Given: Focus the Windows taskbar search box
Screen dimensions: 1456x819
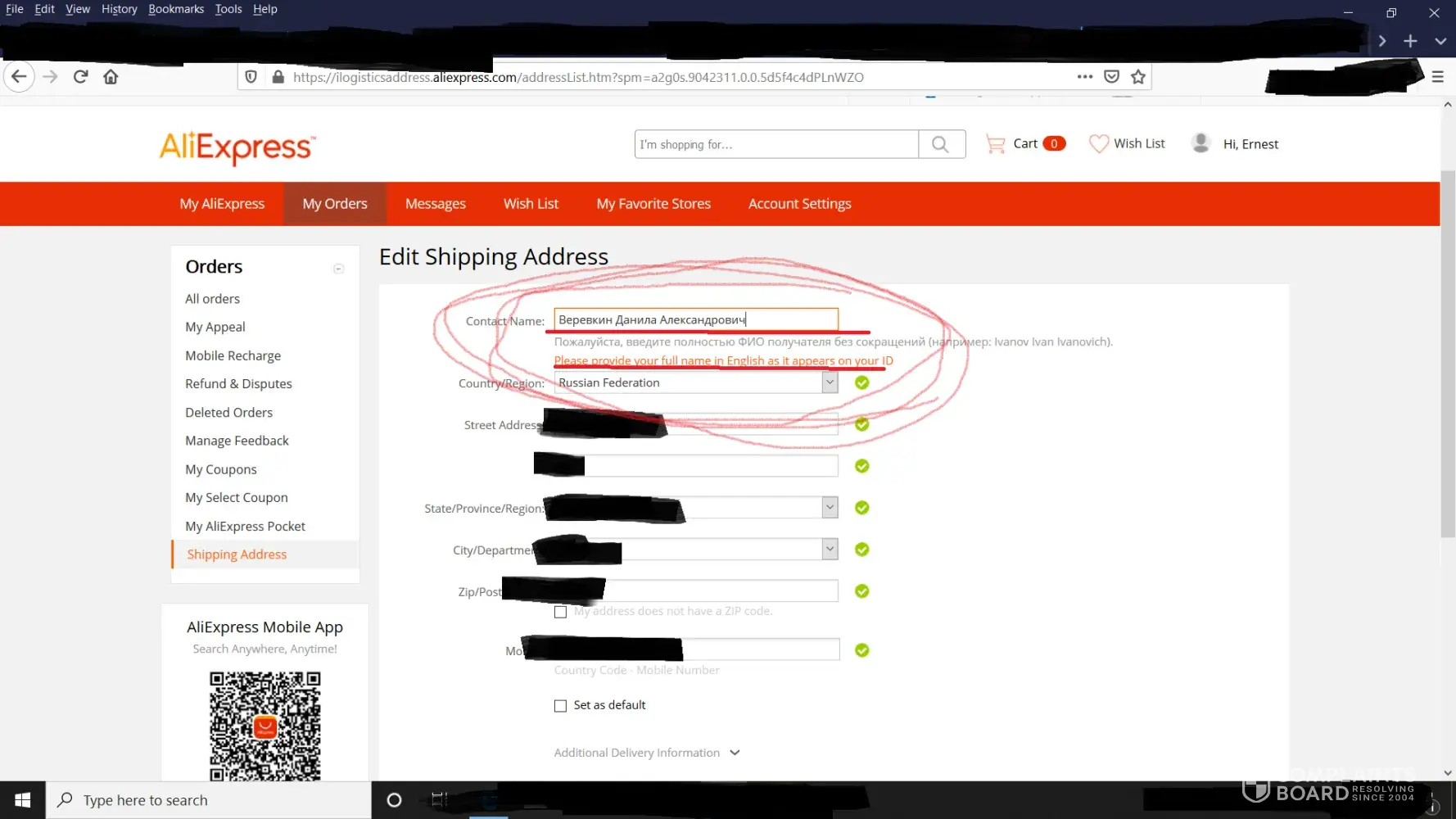Looking at the screenshot, I should click(x=209, y=800).
